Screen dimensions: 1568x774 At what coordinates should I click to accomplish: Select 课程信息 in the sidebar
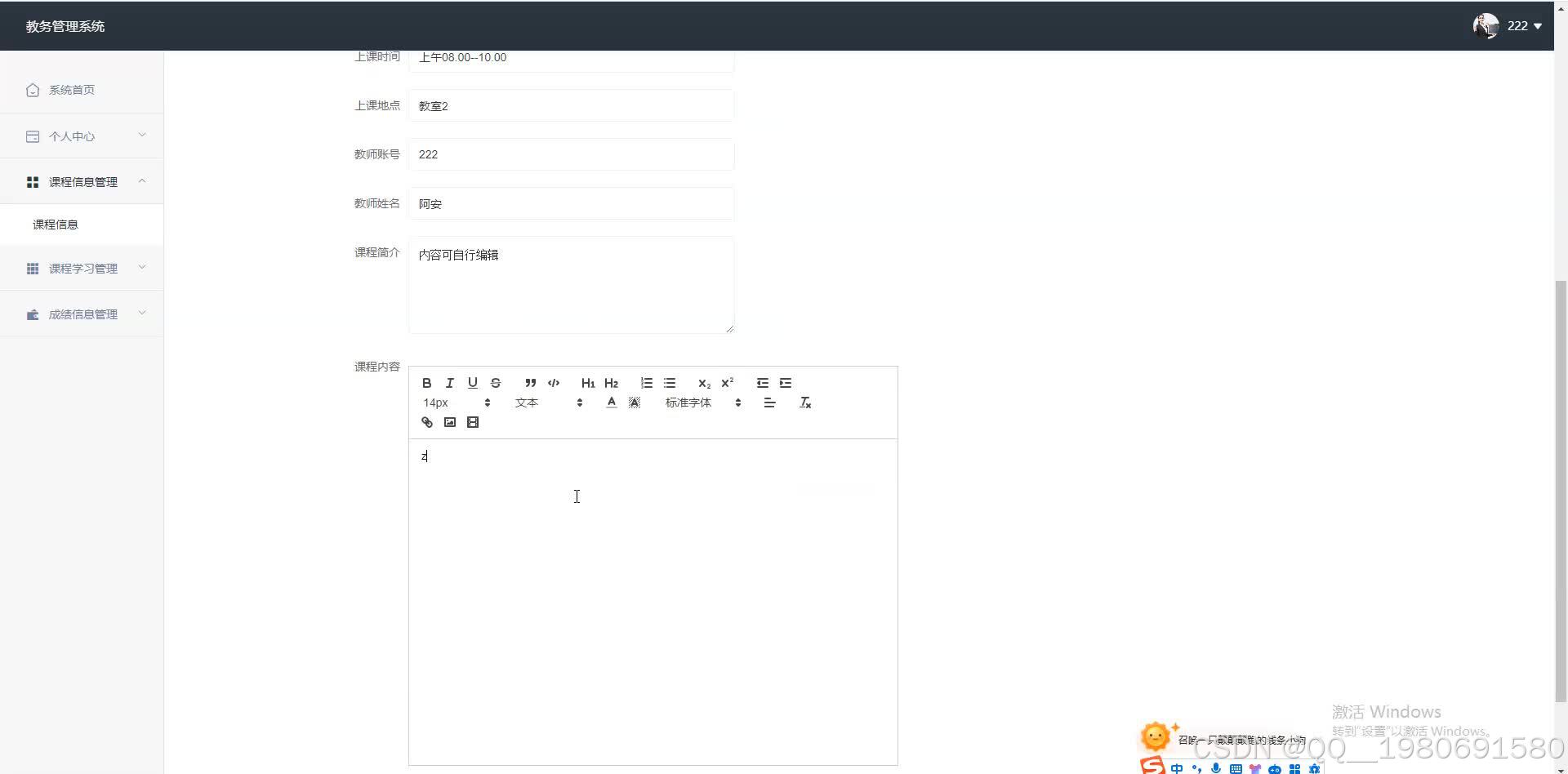56,224
